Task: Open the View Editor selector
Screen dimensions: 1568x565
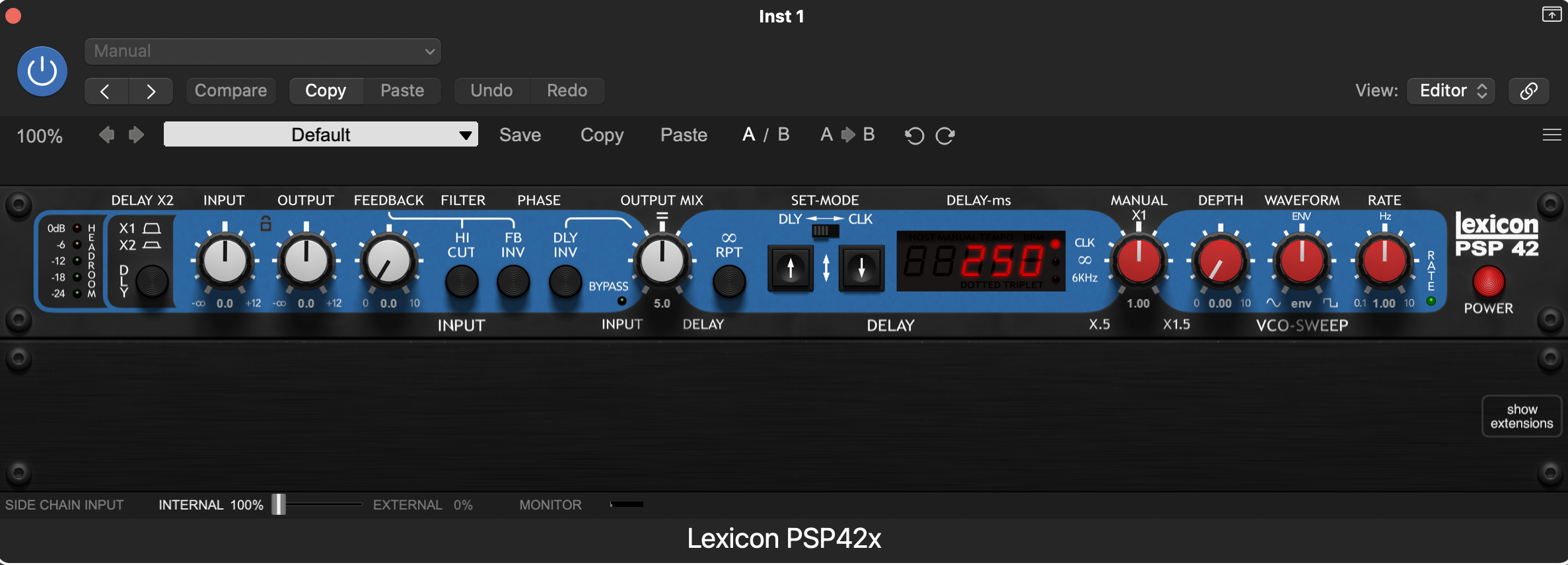Action: coord(1451,91)
